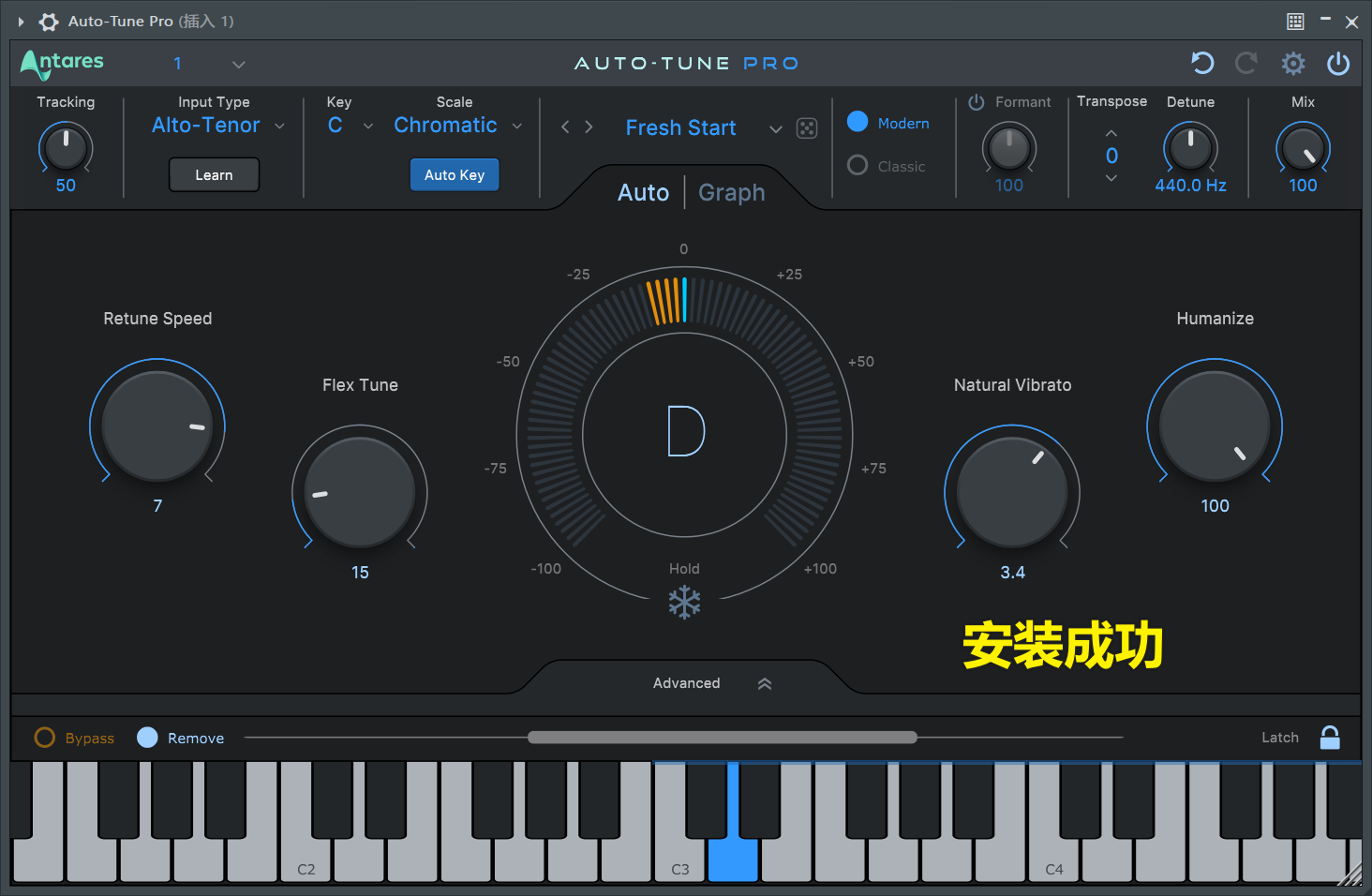
Task: Open the Key C dropdown
Action: pos(350,126)
